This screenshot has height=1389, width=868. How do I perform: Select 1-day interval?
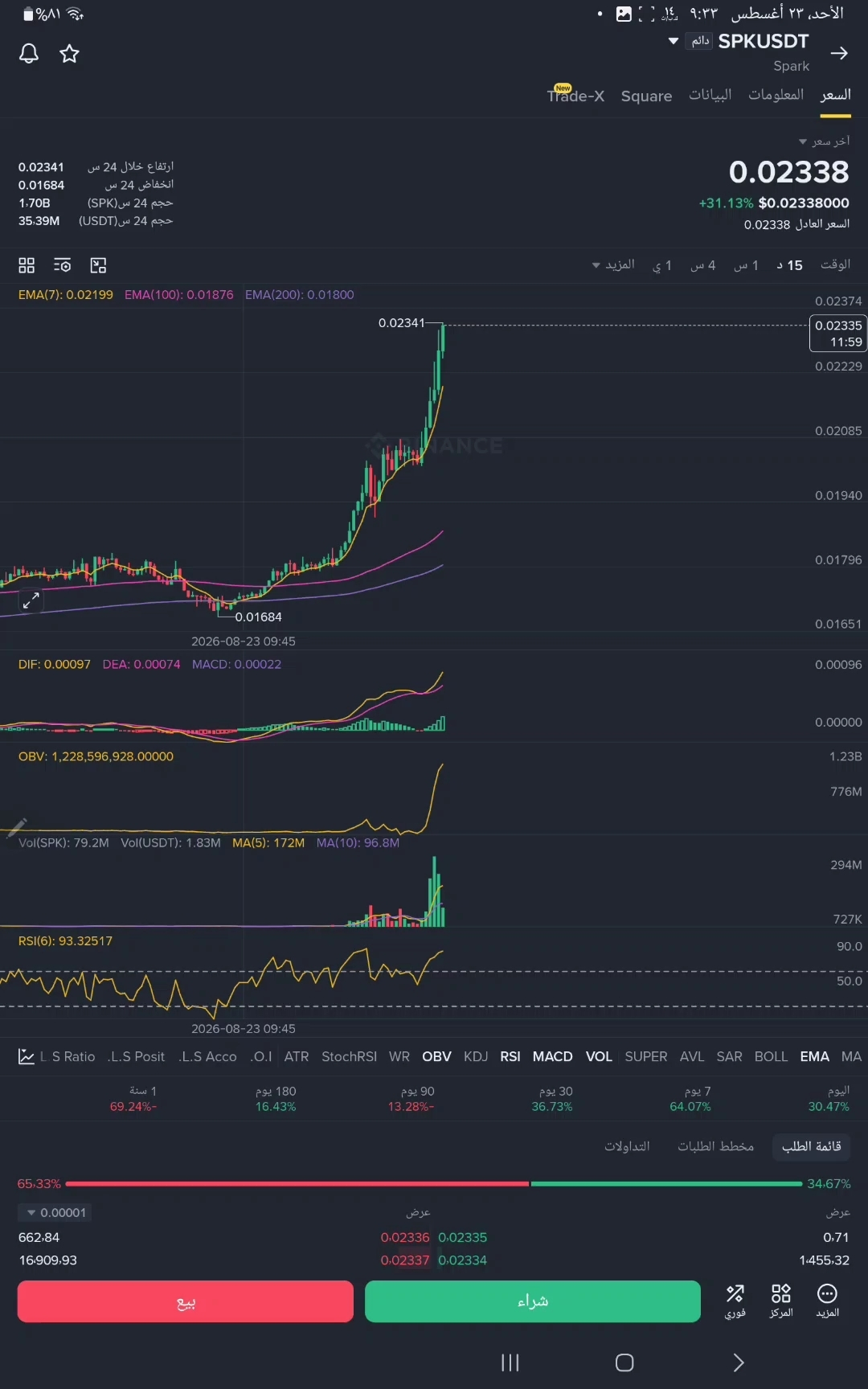(x=661, y=265)
